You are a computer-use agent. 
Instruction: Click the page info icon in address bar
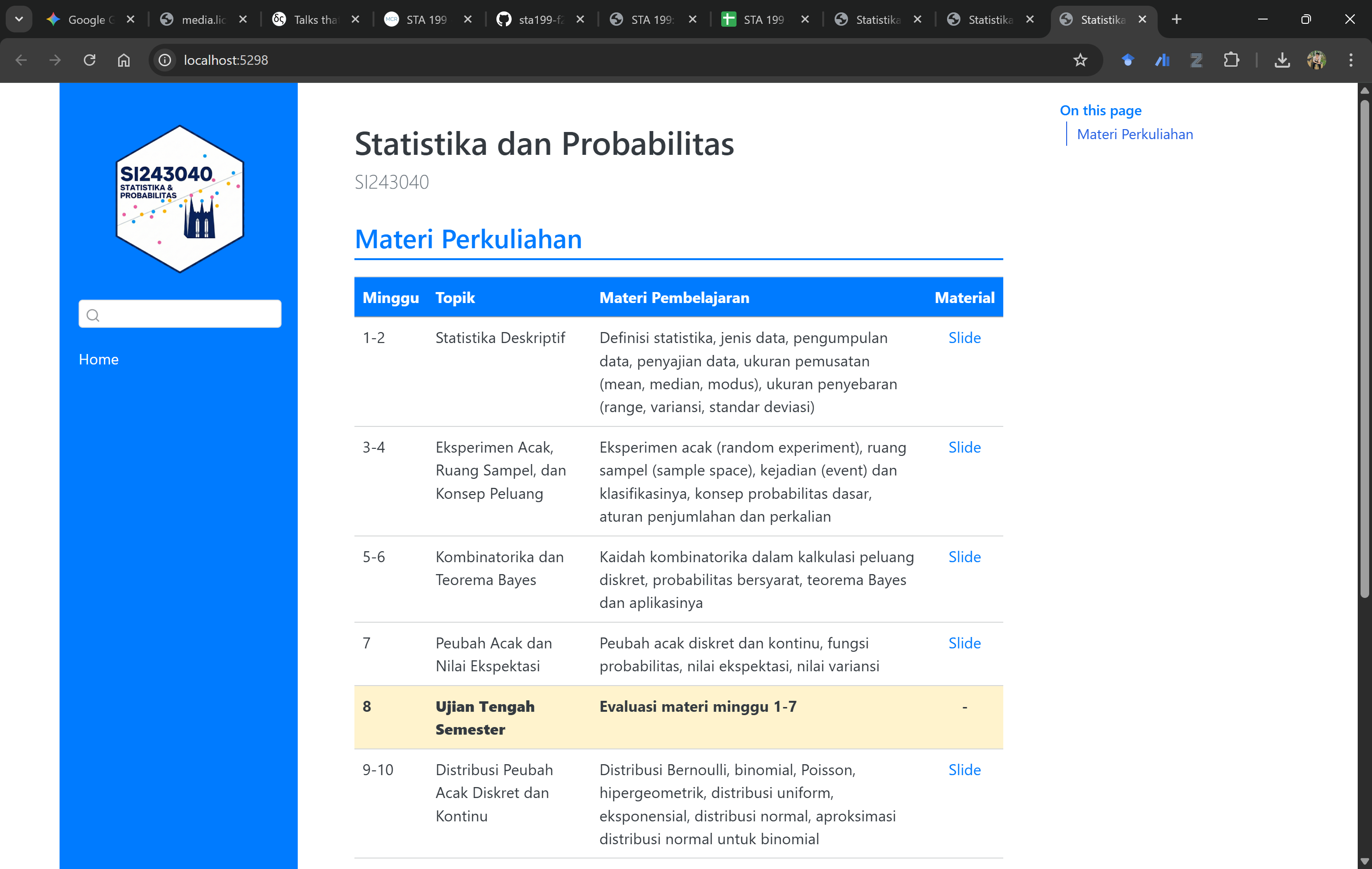pos(164,60)
